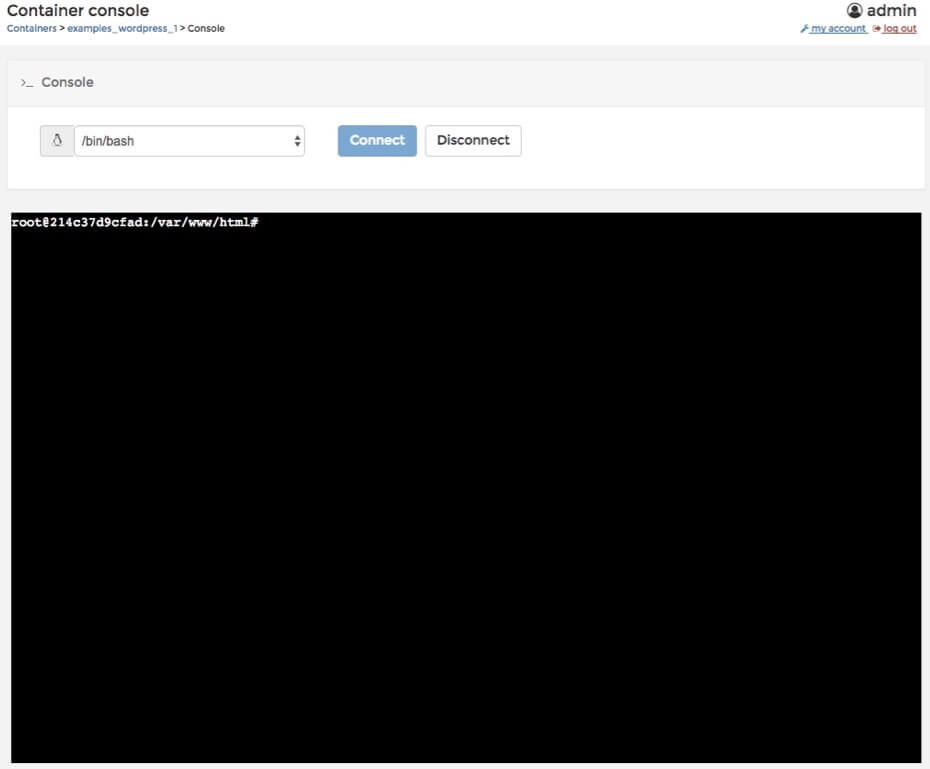Click the Linux penguin icon
Image resolution: width=930 pixels, height=769 pixels.
(57, 141)
